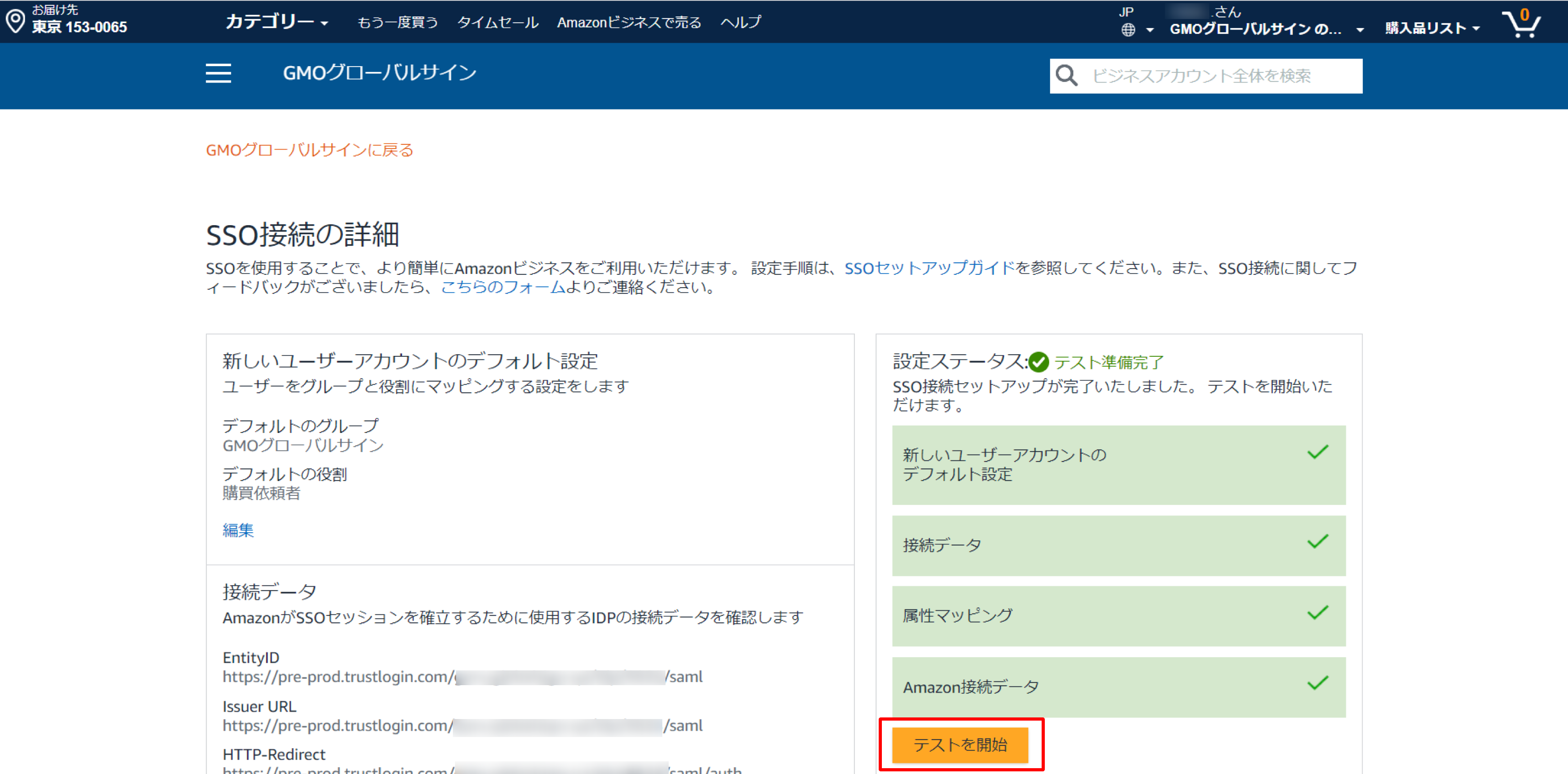Click checkmark on Amazon接続データ status row
Image resolution: width=1568 pixels, height=774 pixels.
pos(1318,684)
